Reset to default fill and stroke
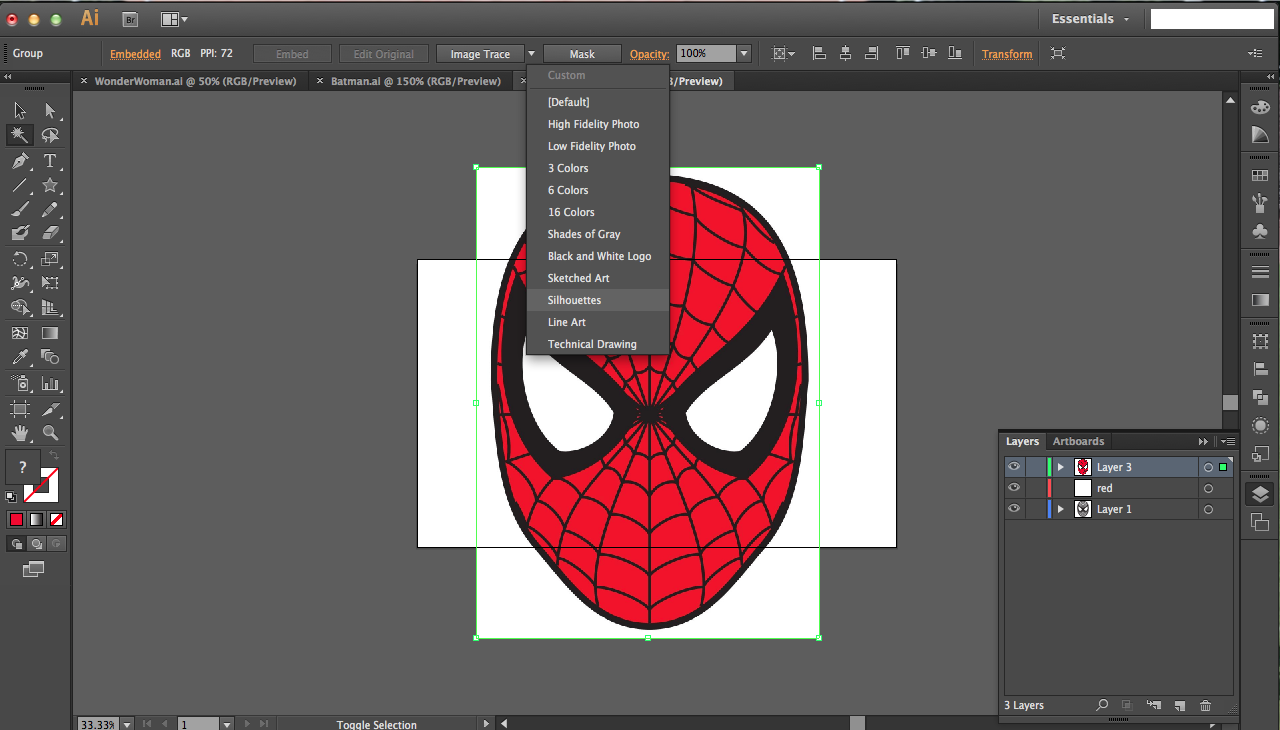 coord(11,496)
